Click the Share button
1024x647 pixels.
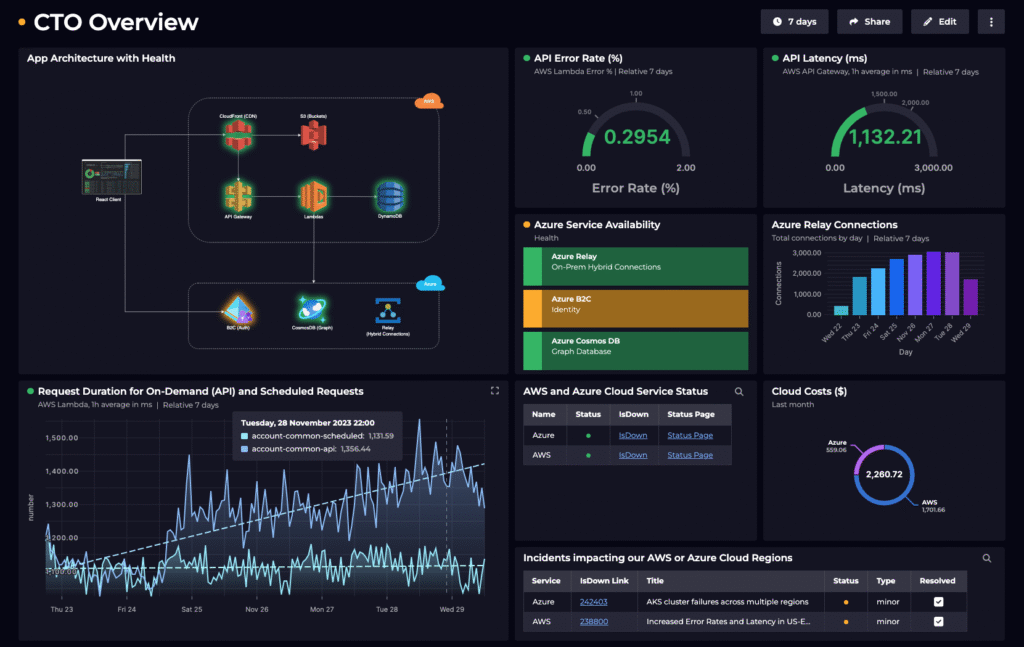(869, 22)
